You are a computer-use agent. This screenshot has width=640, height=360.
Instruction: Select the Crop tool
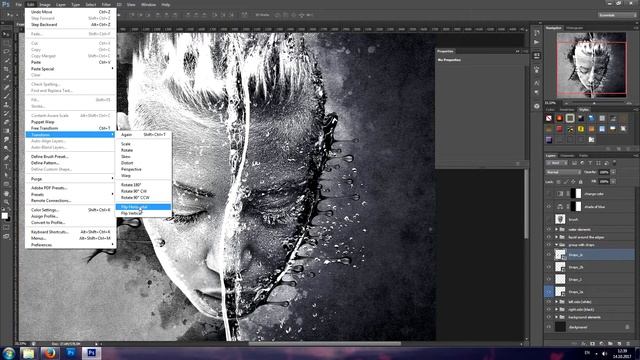6,69
